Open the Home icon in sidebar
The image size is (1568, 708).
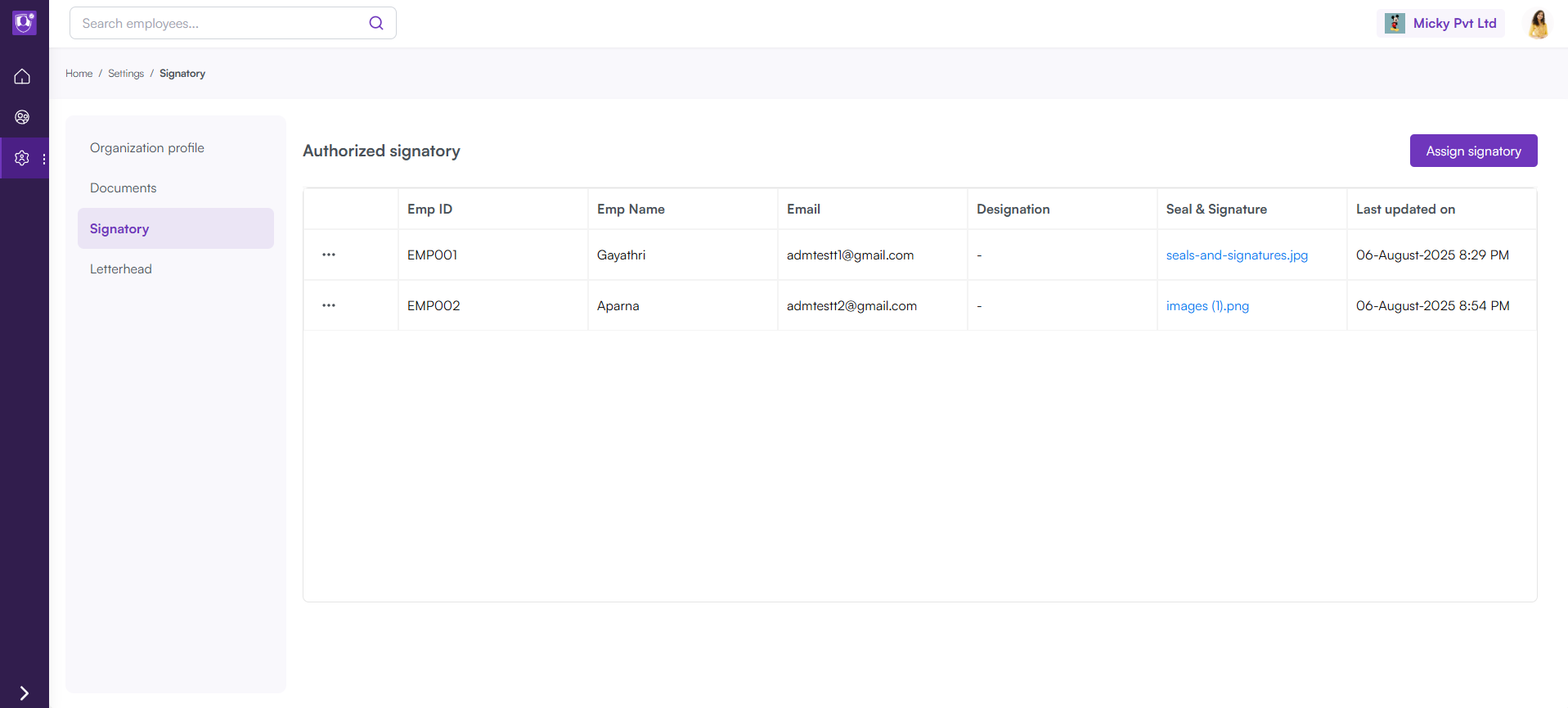(x=22, y=76)
